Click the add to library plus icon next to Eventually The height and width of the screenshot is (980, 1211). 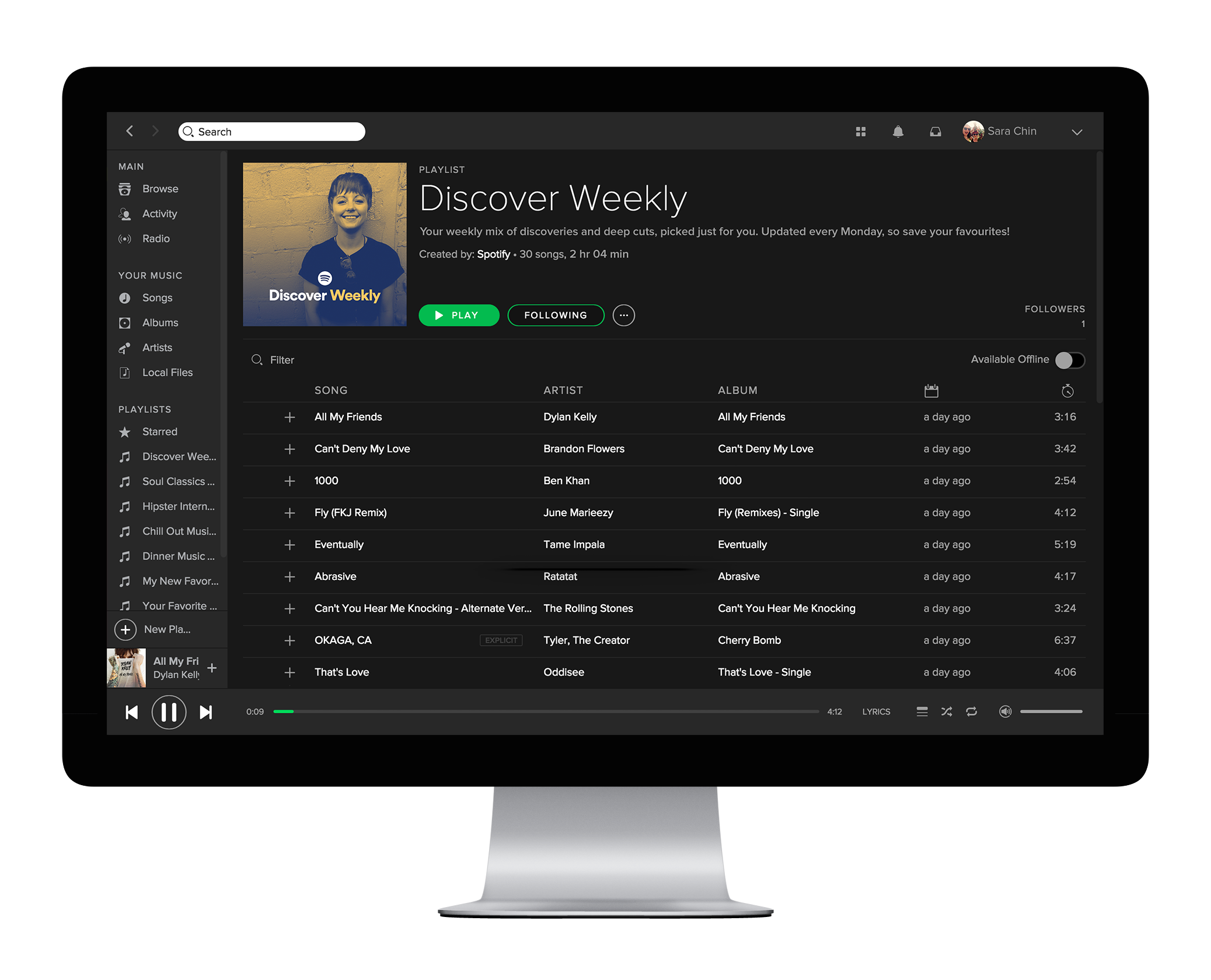pyautogui.click(x=289, y=545)
